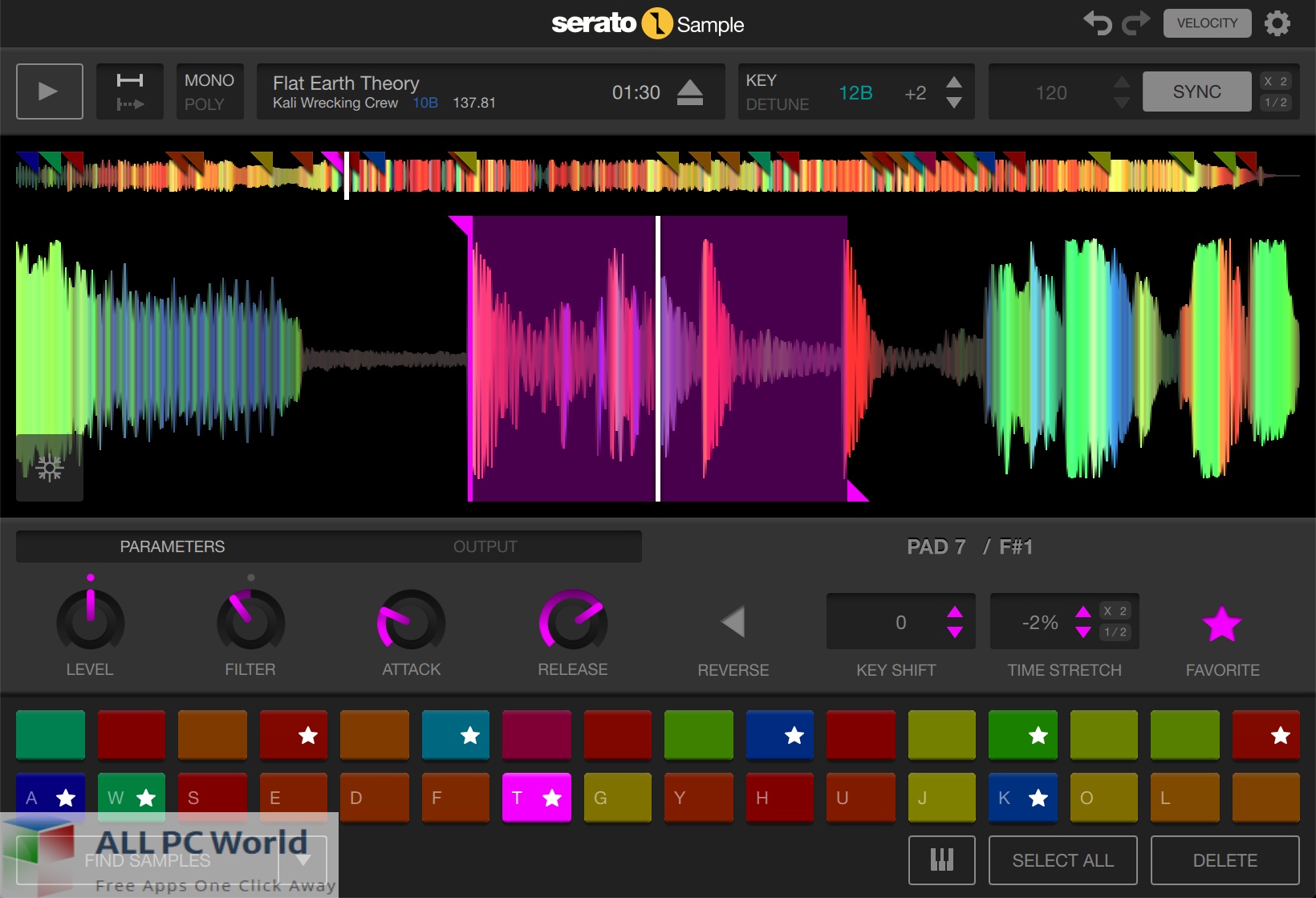Select the Parameters tab
Viewport: 1316px width, 898px height.
point(172,547)
